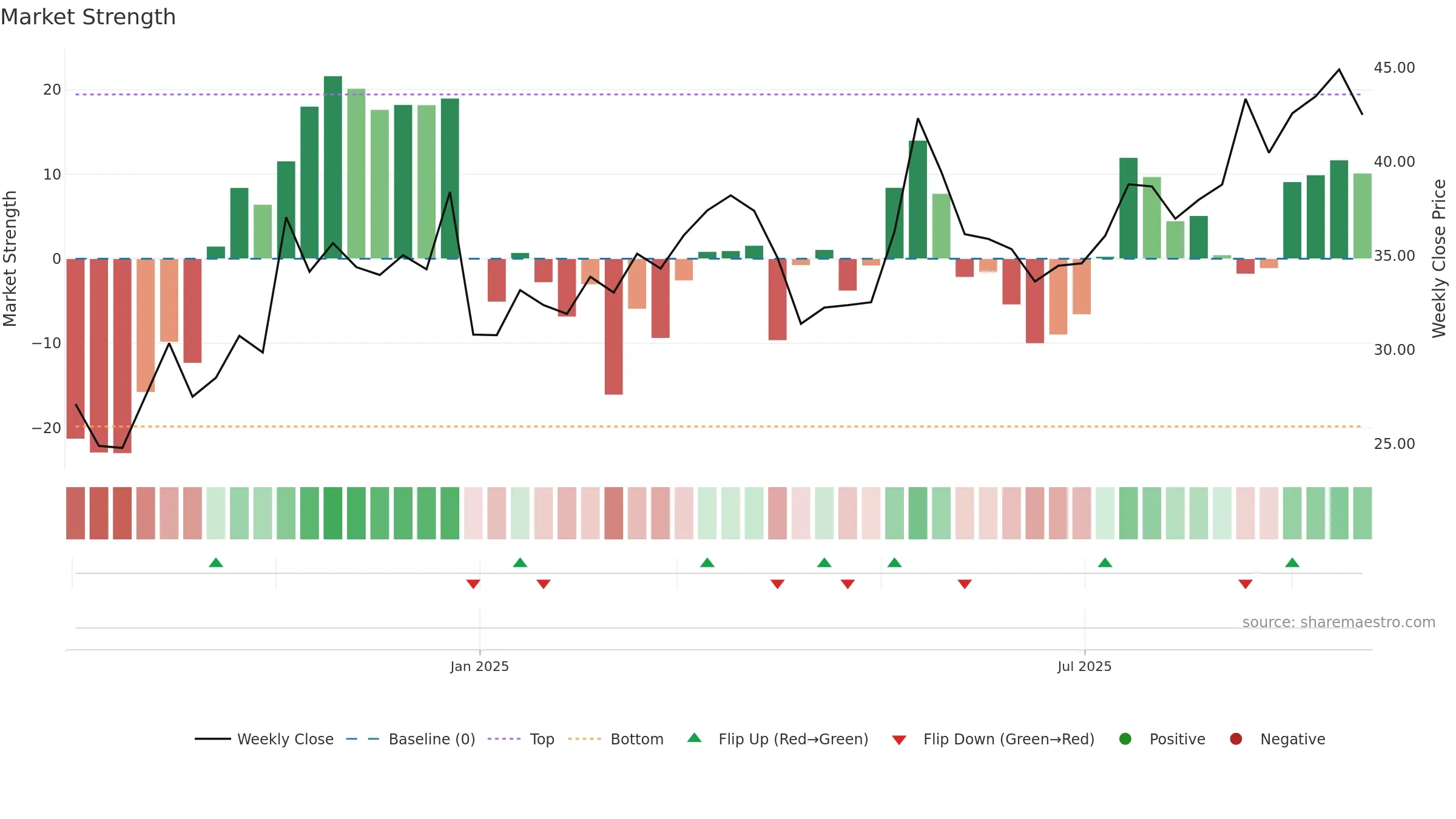Click the 'source: sharemaestro.com' text
Image resolution: width=1456 pixels, height=819 pixels.
point(1339,622)
